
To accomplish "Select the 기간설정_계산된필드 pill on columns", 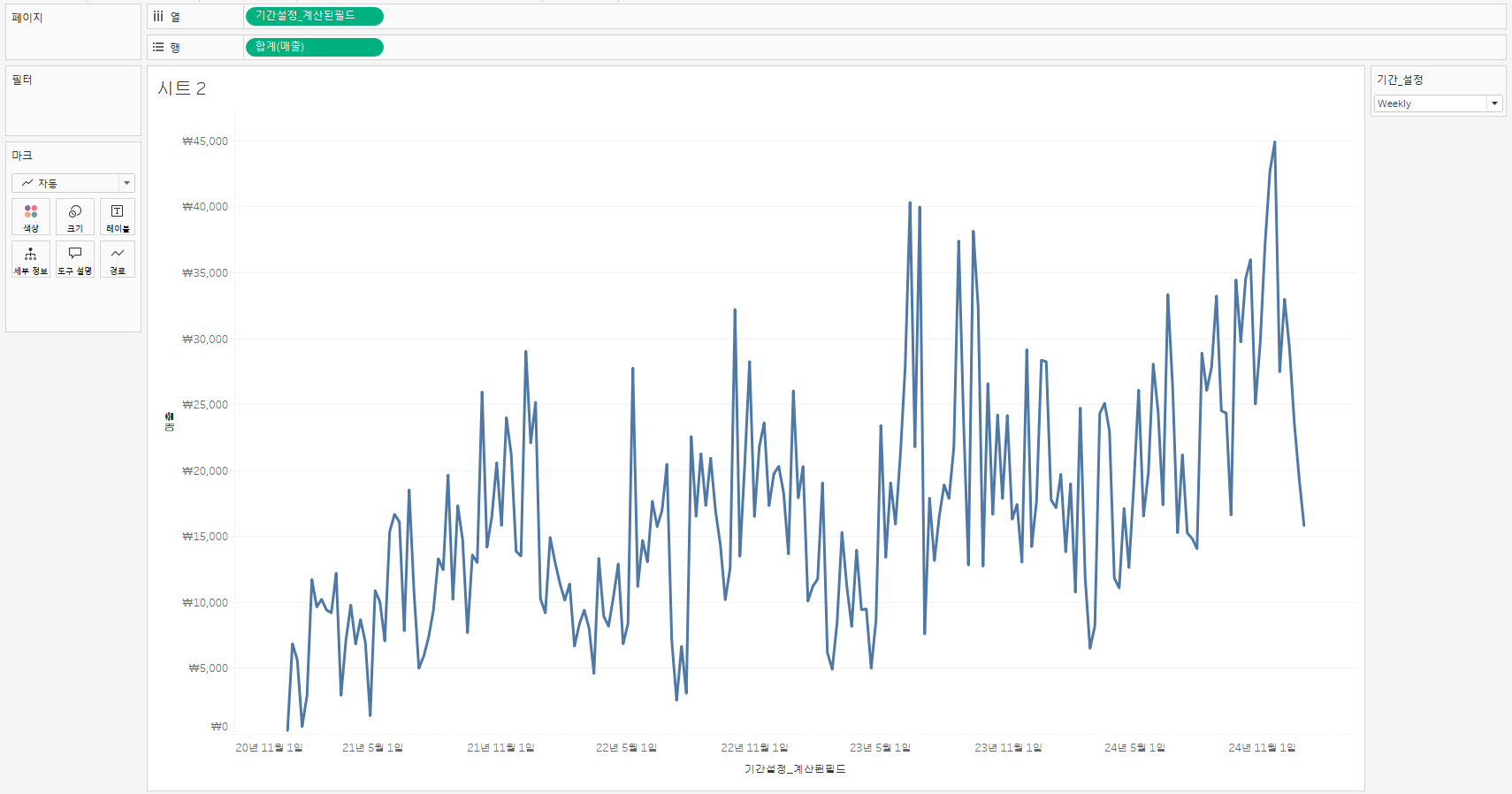I will 314,16.
